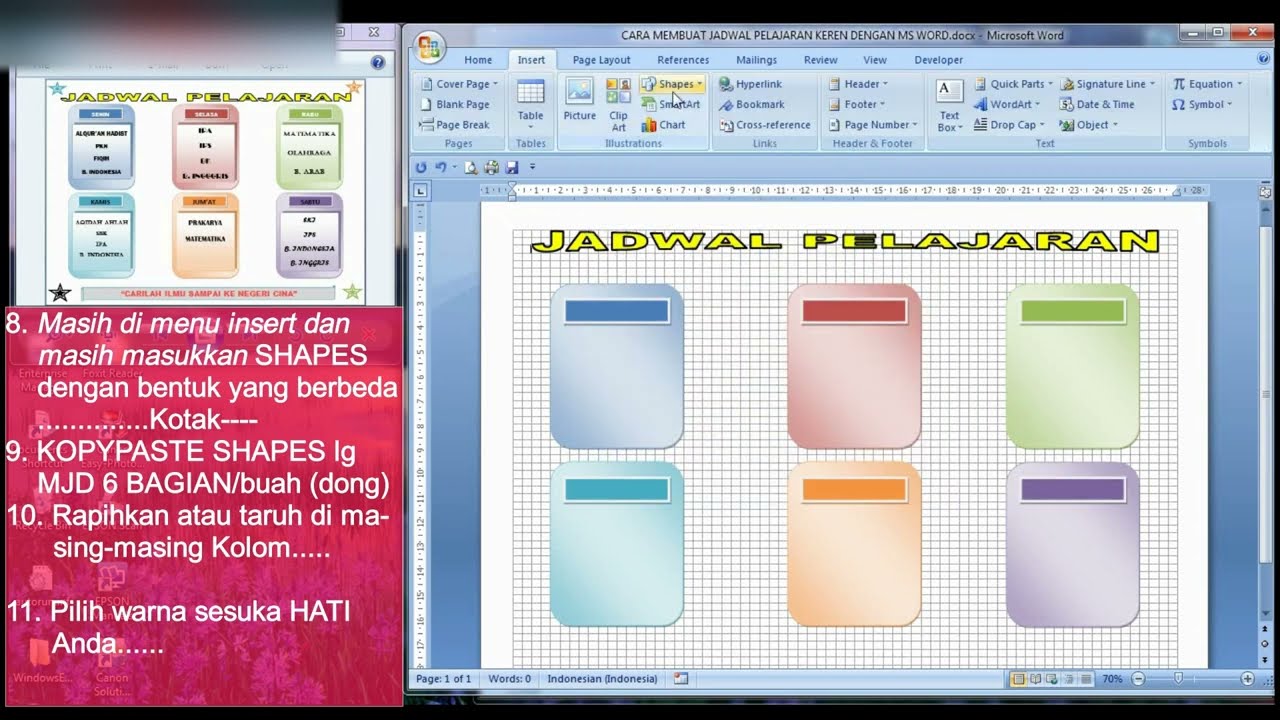Open the Drop Cap dropdown
This screenshot has height=720, width=1280.
point(1010,125)
